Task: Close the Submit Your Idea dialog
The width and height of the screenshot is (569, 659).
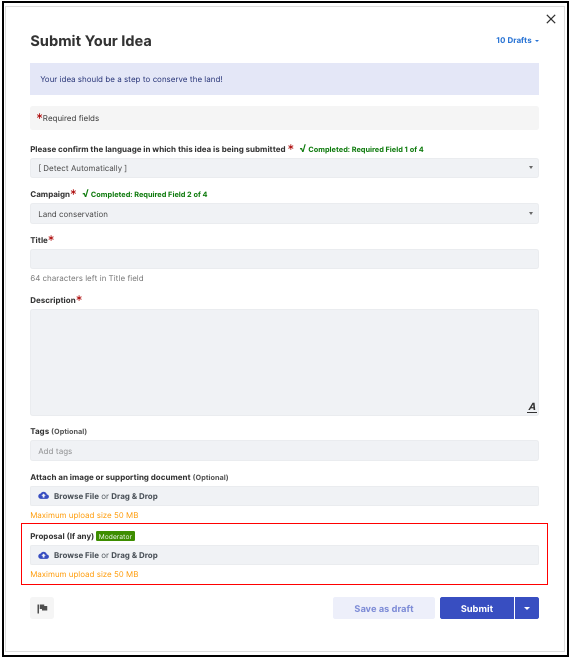Action: [x=551, y=19]
